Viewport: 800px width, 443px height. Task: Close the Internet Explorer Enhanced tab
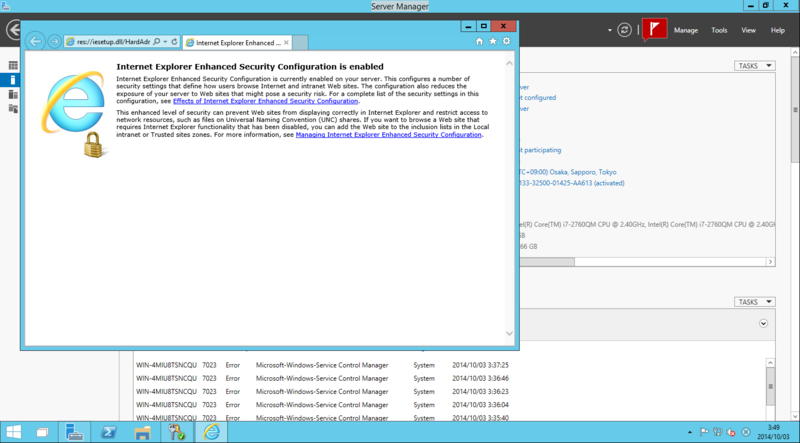(286, 42)
